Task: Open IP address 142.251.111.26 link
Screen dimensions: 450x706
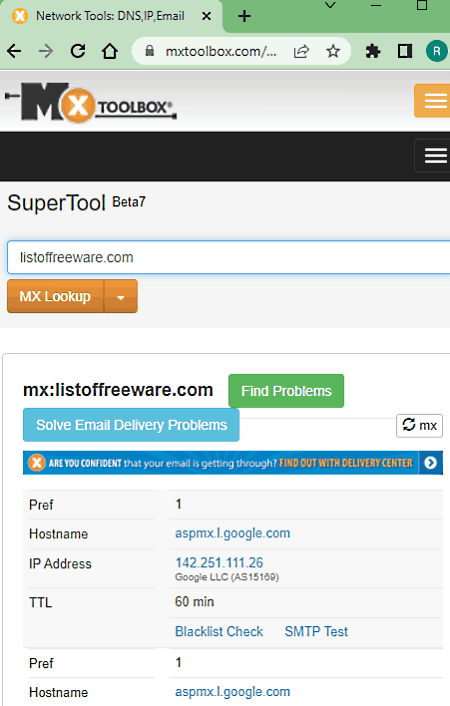Action: [x=219, y=562]
